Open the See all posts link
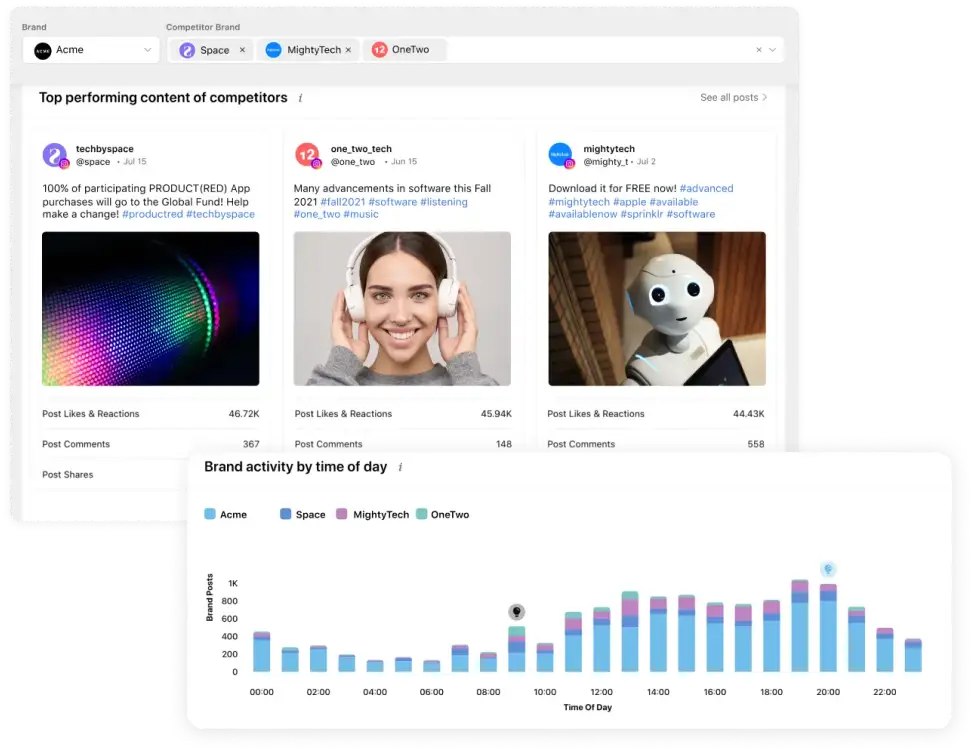 click(733, 97)
